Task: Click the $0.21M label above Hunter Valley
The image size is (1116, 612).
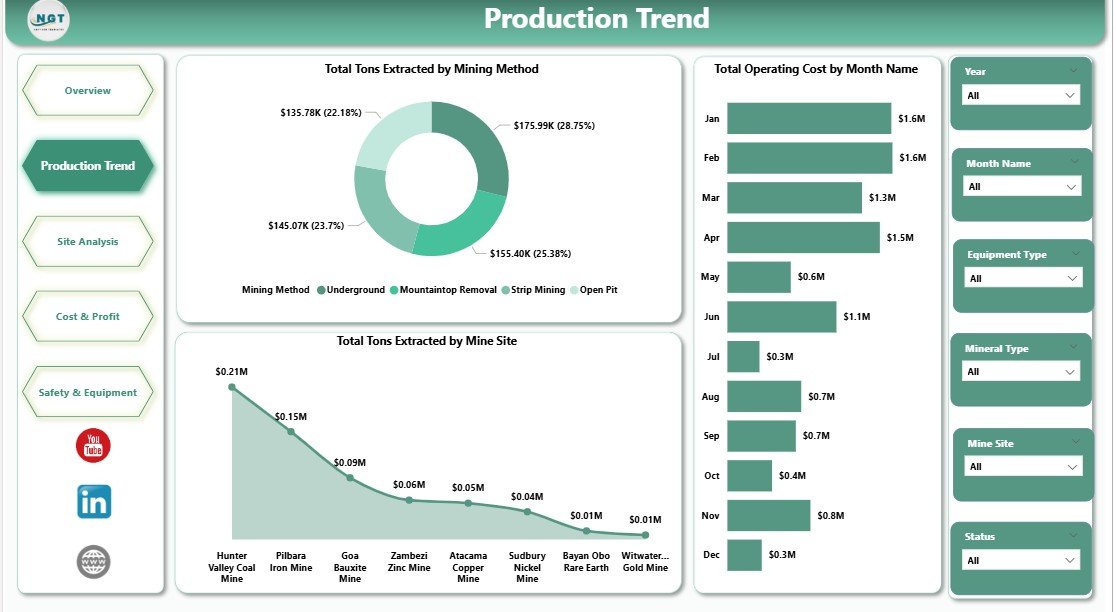Action: [x=232, y=371]
